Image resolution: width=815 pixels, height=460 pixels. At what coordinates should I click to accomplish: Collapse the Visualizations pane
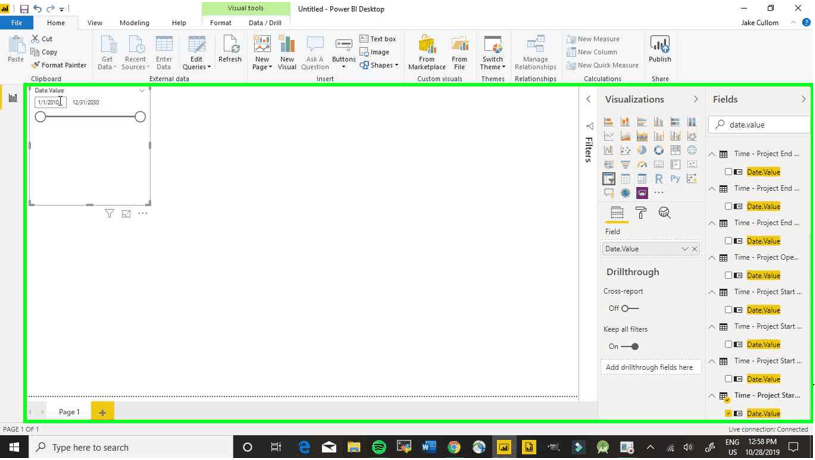pyautogui.click(x=695, y=99)
